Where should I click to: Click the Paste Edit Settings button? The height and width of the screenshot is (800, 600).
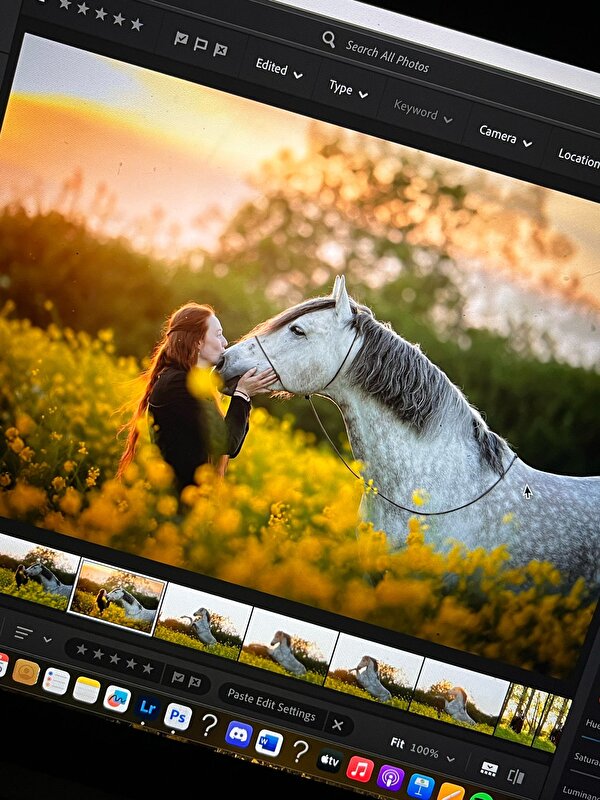(271, 705)
